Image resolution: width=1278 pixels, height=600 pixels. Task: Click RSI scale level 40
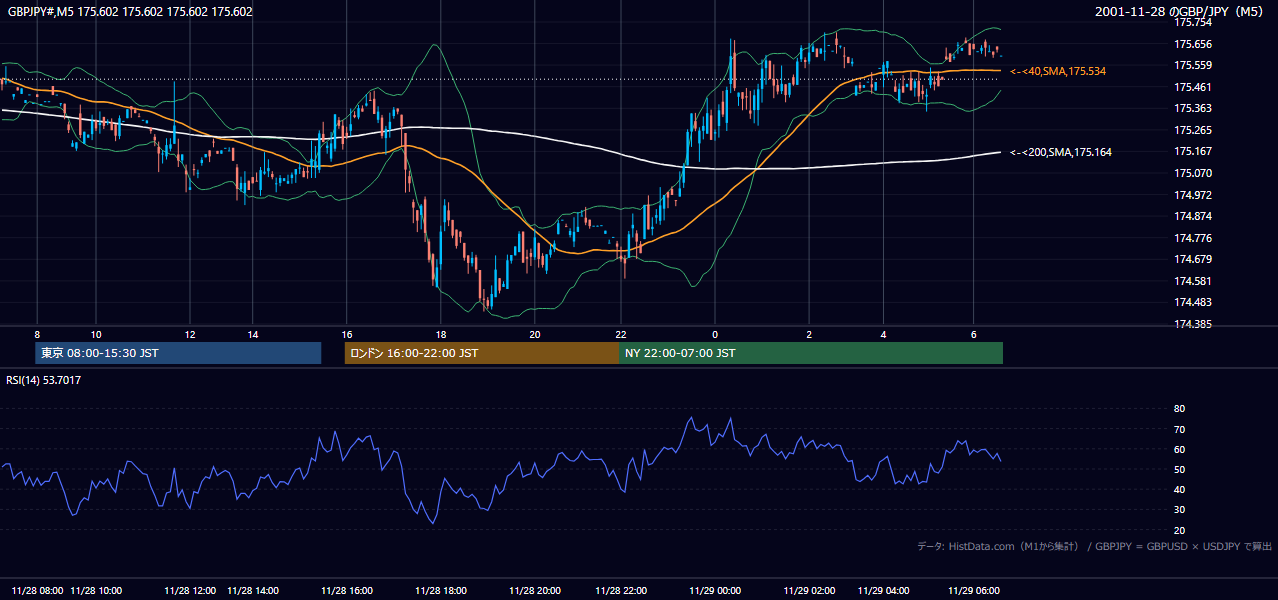pos(1179,489)
